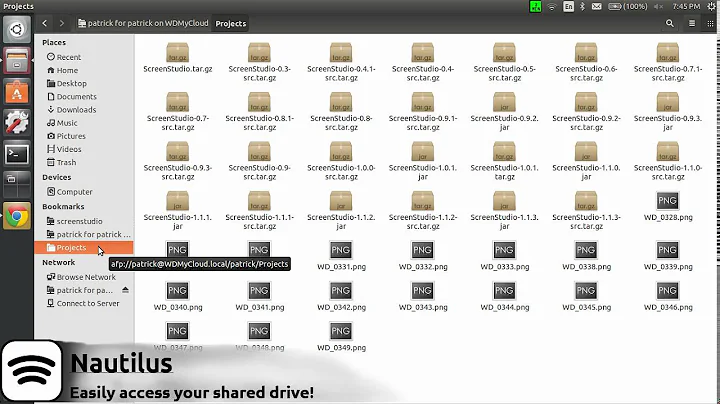Go back with the left arrow button
This screenshot has height=404, width=720.
pyautogui.click(x=45, y=23)
